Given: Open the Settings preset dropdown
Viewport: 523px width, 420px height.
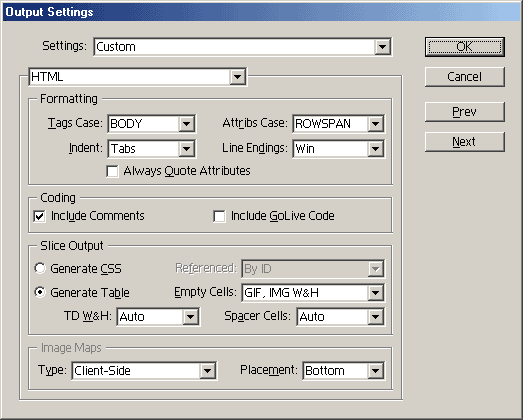Looking at the screenshot, I should (242, 47).
